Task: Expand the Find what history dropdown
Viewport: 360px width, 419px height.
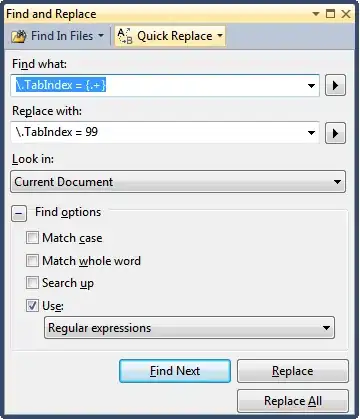Action: [311, 86]
